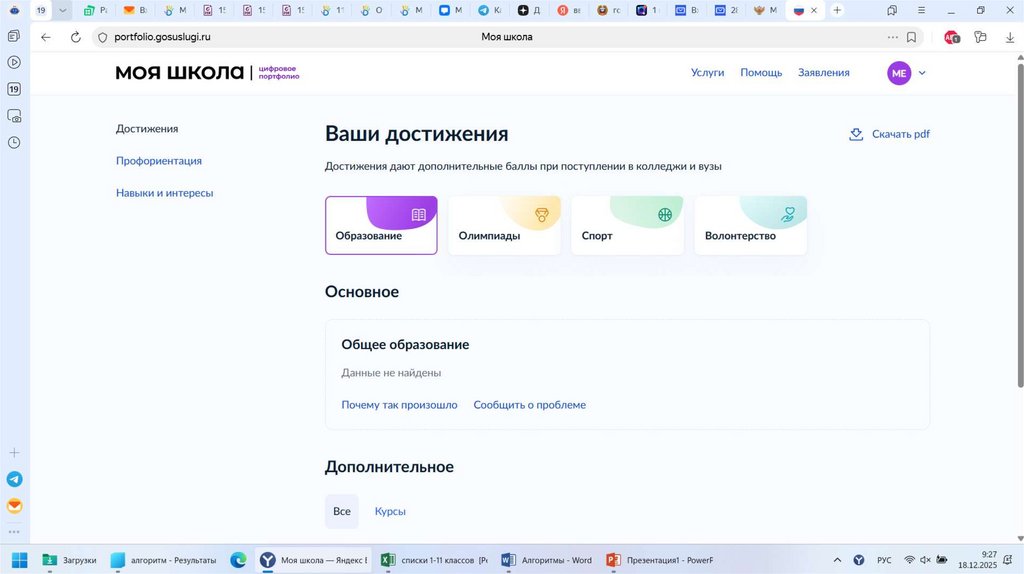Click the 19 tabs counter button

pos(41,10)
